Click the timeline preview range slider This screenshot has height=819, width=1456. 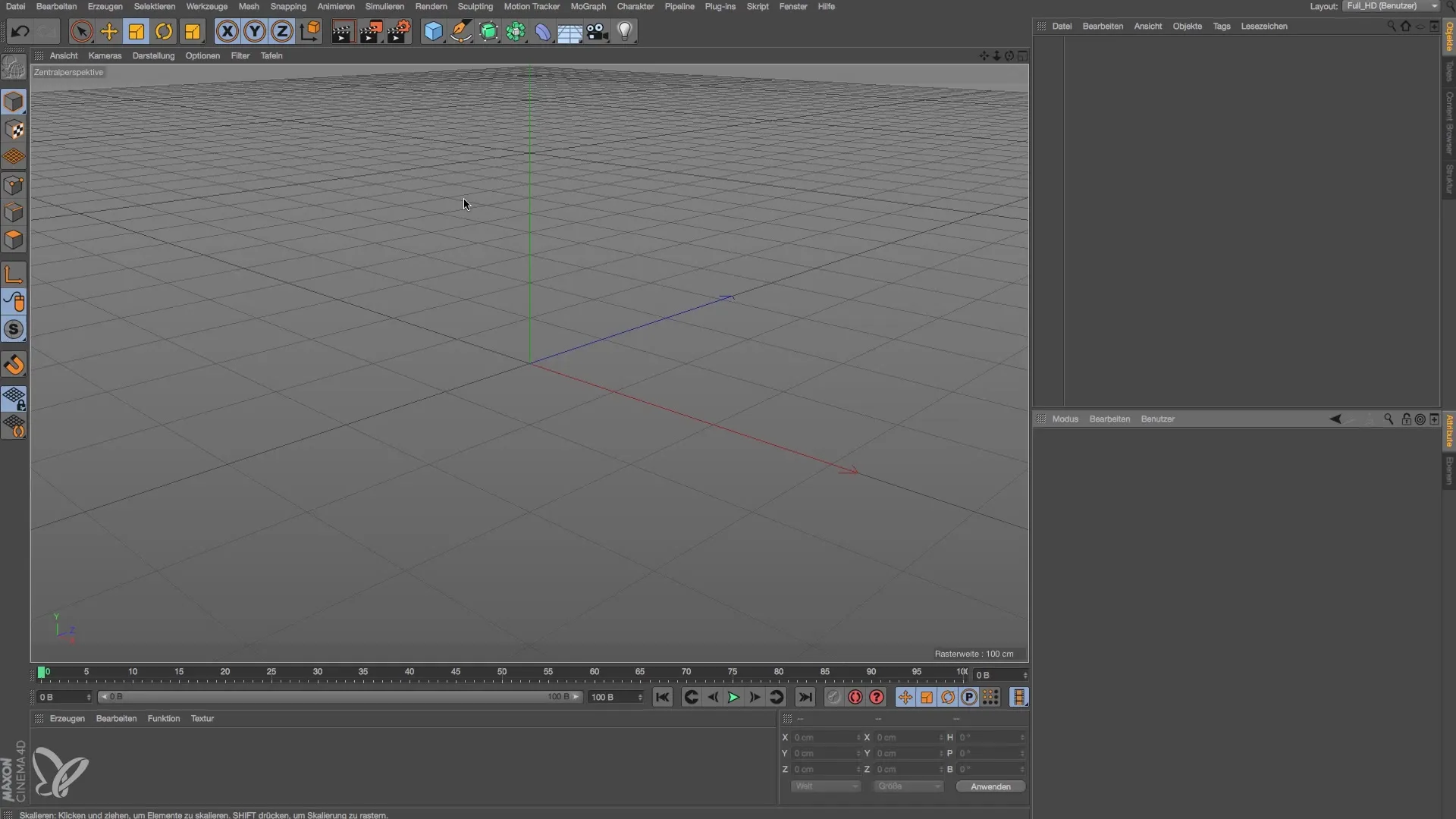(340, 697)
